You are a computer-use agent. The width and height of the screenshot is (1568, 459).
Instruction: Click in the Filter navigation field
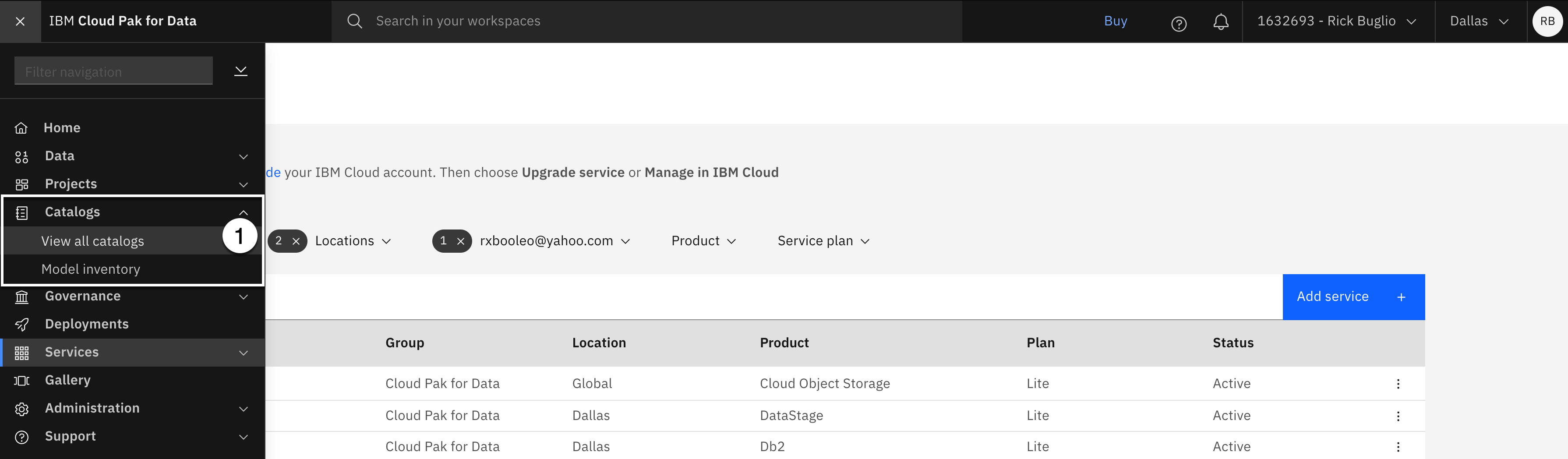[113, 71]
